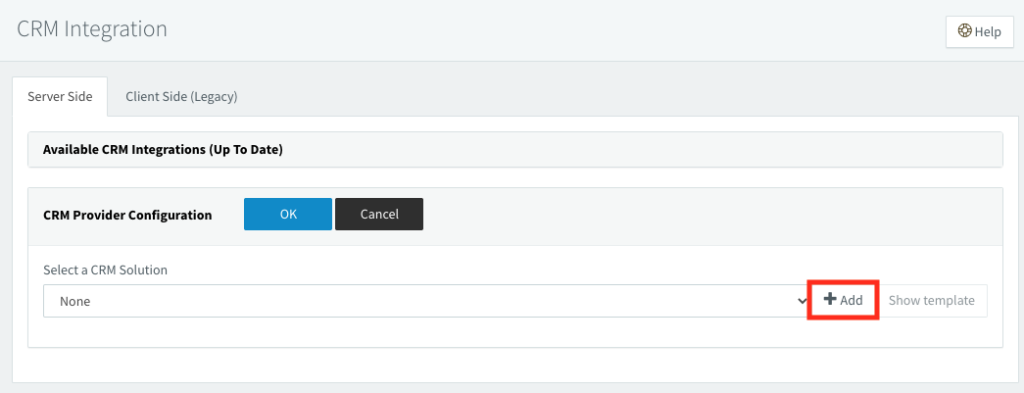The height and width of the screenshot is (393, 1024).
Task: Cancel the CRM provider configuration
Action: click(379, 214)
